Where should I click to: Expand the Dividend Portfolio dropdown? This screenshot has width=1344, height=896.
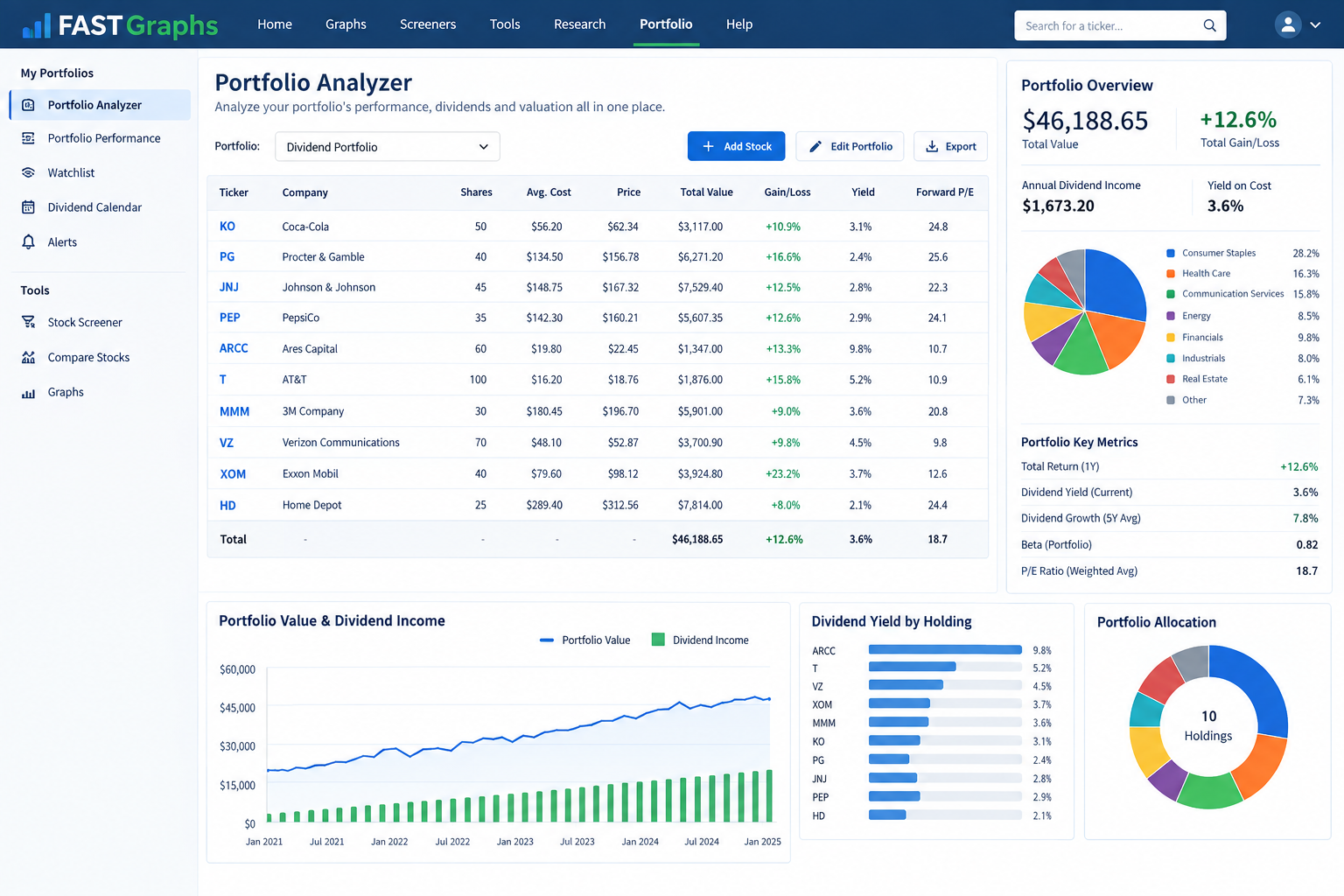tap(388, 147)
